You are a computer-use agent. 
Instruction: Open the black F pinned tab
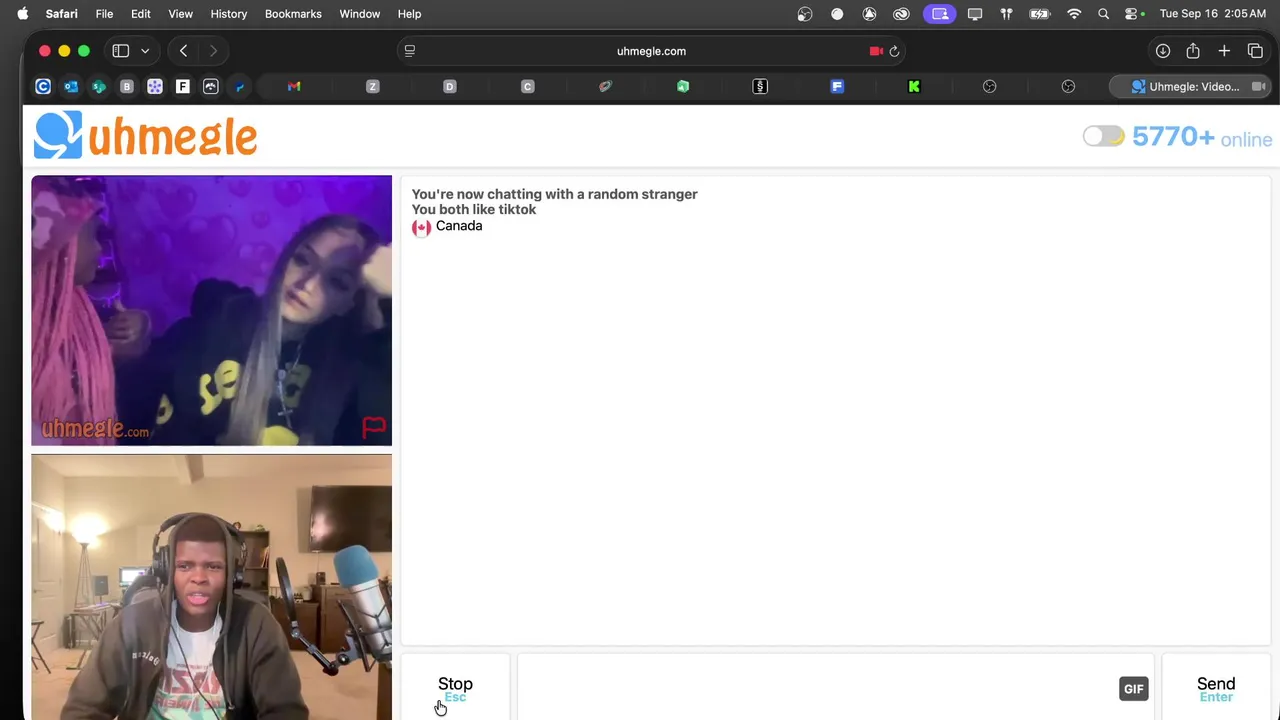183,87
